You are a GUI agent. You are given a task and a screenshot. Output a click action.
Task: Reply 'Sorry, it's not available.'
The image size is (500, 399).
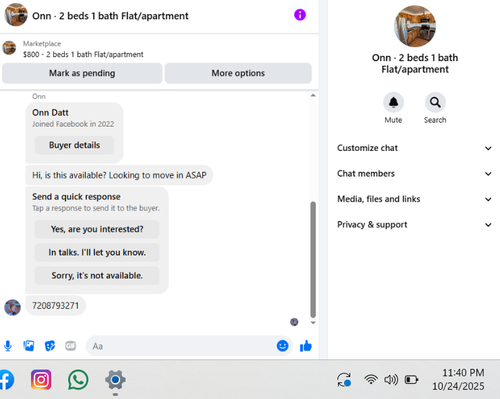pyautogui.click(x=97, y=275)
